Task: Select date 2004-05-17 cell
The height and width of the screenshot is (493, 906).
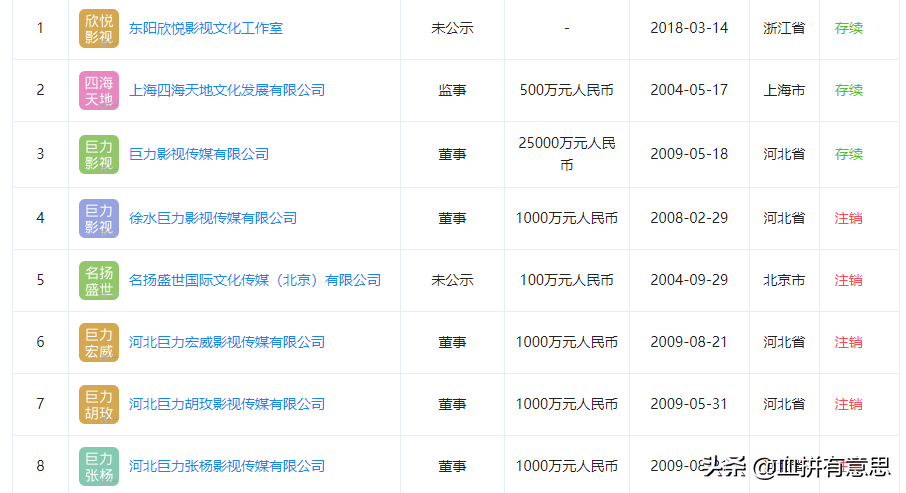Action: pos(689,90)
